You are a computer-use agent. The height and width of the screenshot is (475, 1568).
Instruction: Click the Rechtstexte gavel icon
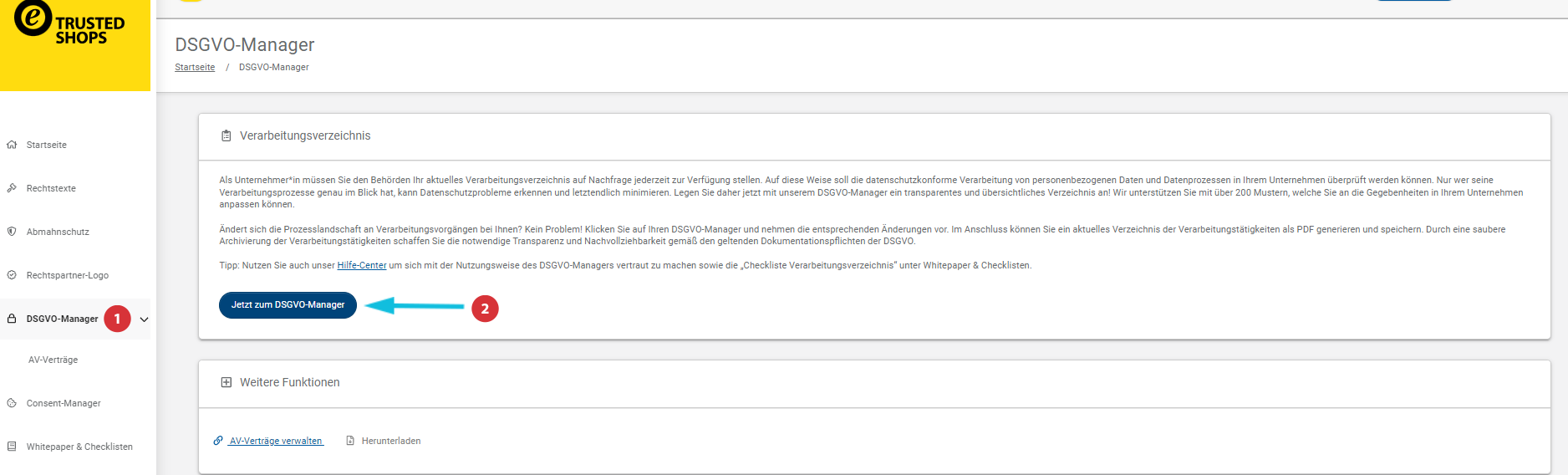click(12, 188)
